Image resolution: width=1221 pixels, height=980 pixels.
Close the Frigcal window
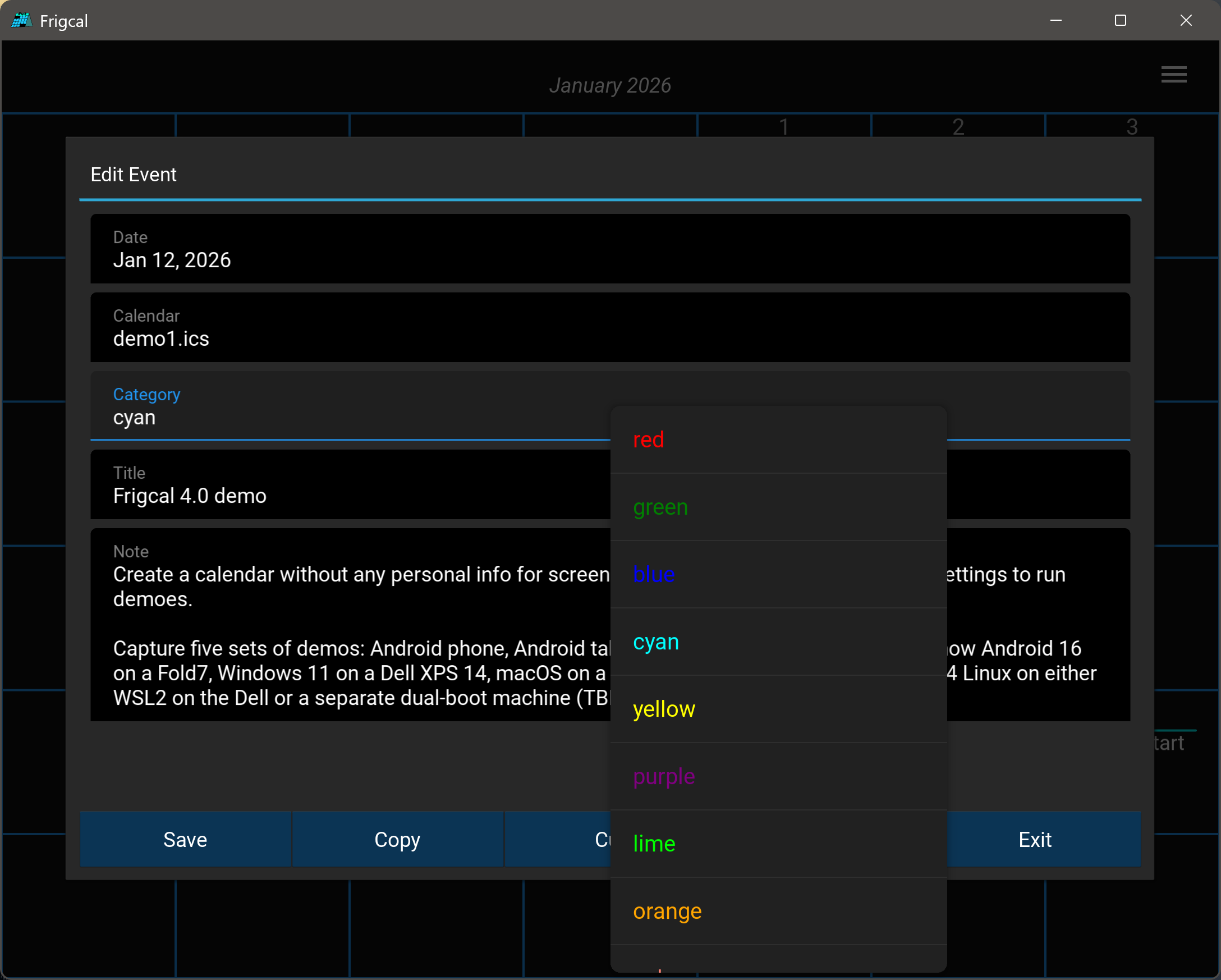click(x=1186, y=20)
